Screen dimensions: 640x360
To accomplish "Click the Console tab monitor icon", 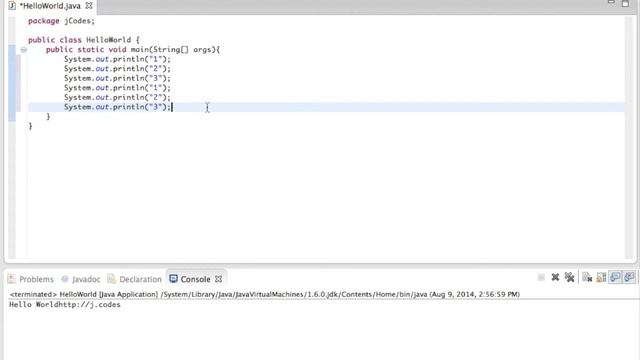I will (173, 279).
